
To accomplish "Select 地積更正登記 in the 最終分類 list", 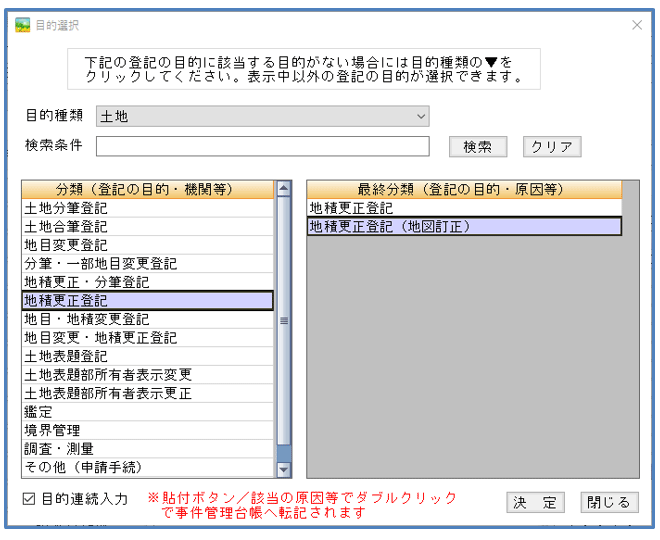I will click(x=464, y=209).
